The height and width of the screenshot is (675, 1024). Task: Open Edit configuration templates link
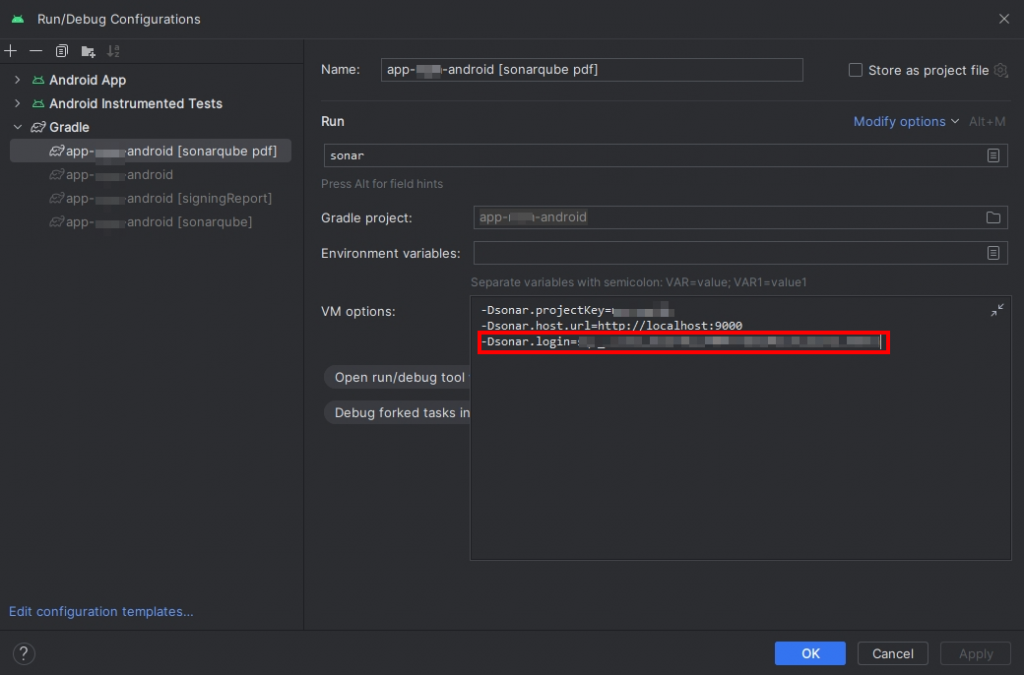(101, 611)
